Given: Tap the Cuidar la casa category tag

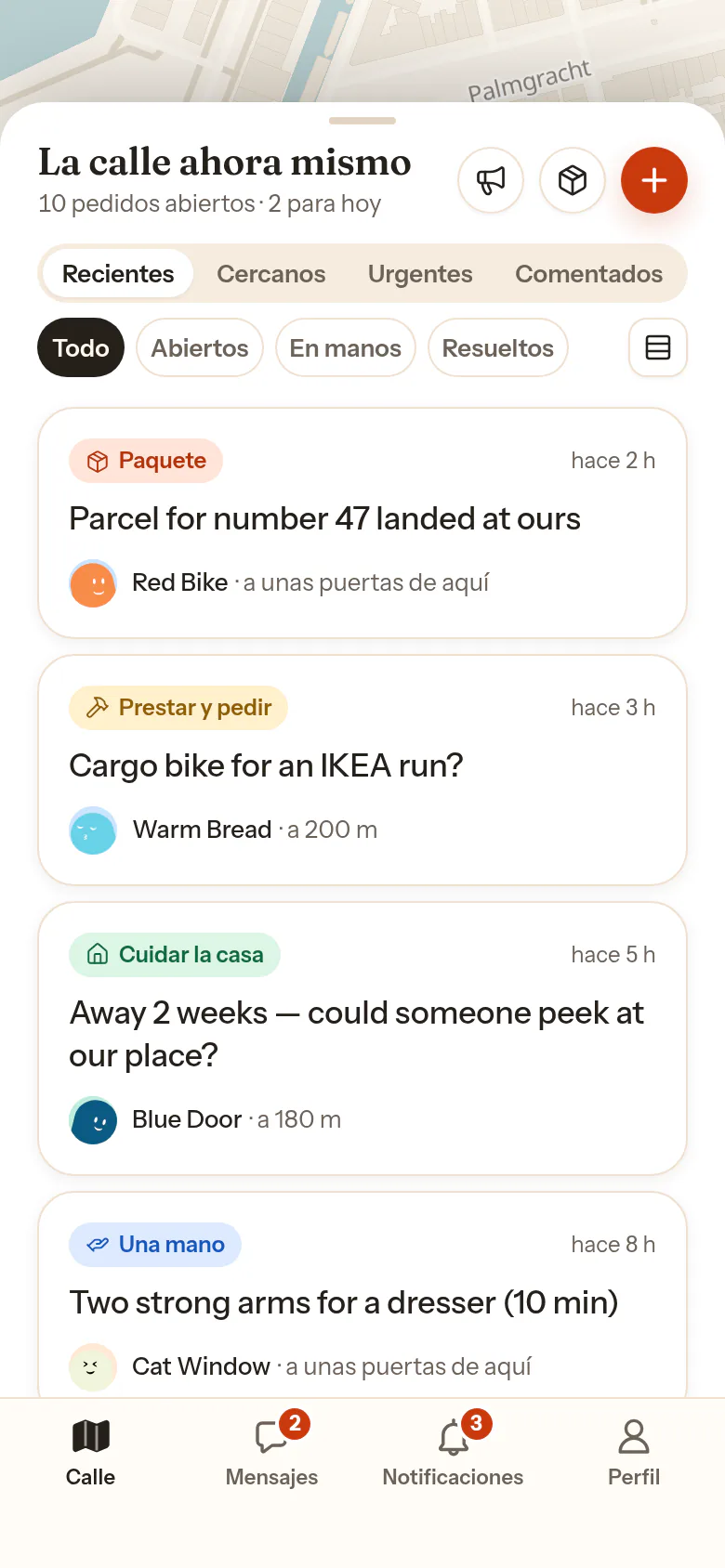Looking at the screenshot, I should point(175,955).
